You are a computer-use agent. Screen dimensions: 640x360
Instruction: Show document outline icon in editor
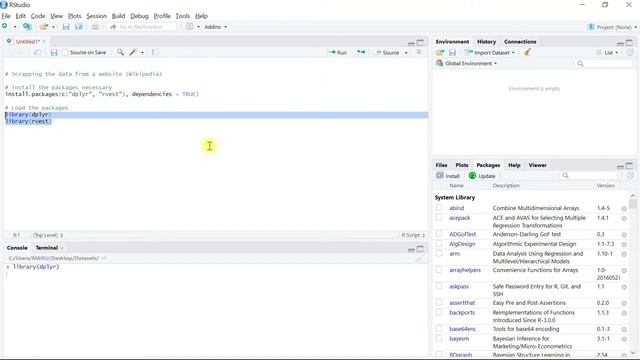pyautogui.click(x=419, y=52)
